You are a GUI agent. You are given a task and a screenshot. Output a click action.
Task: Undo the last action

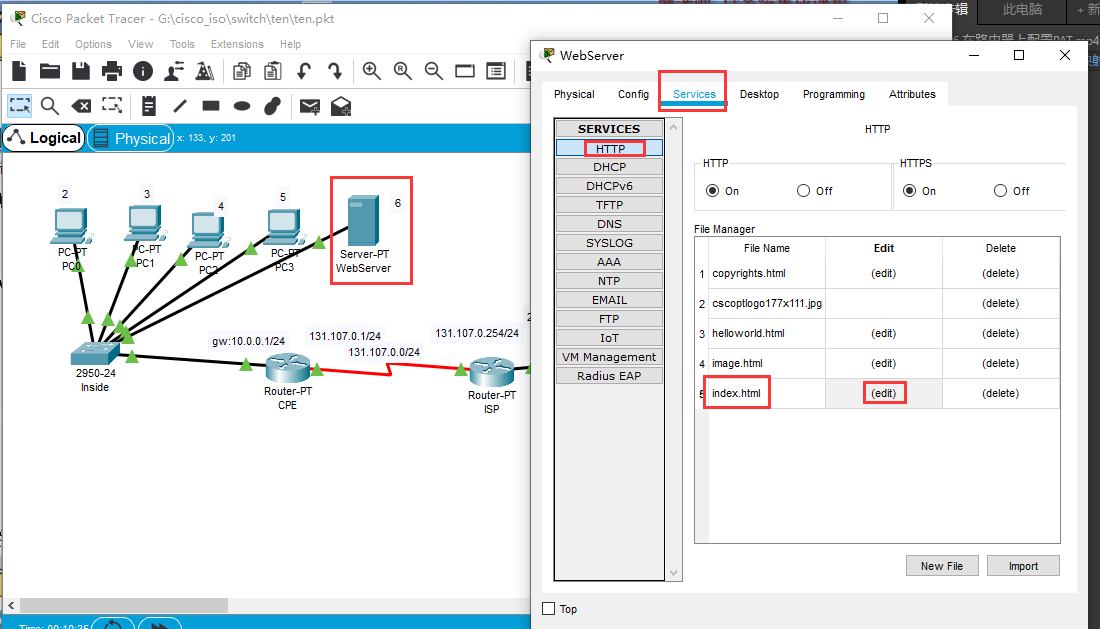coord(304,71)
